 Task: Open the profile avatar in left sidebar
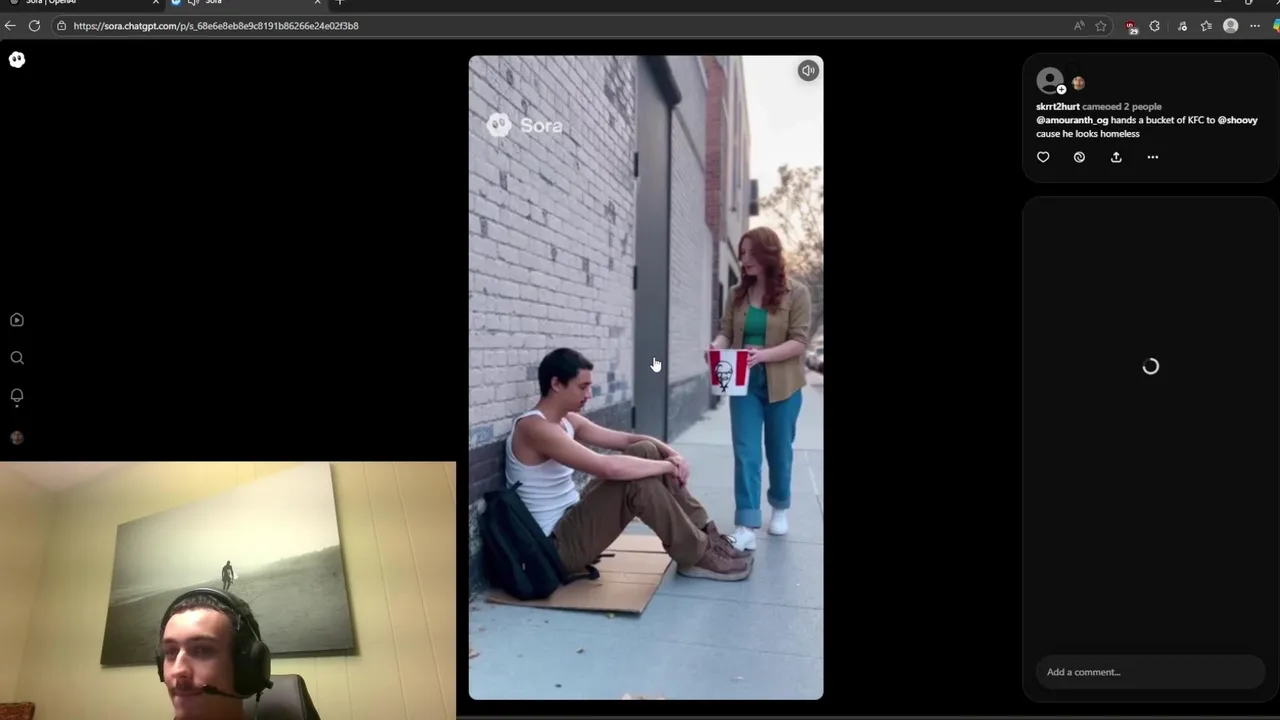click(17, 437)
